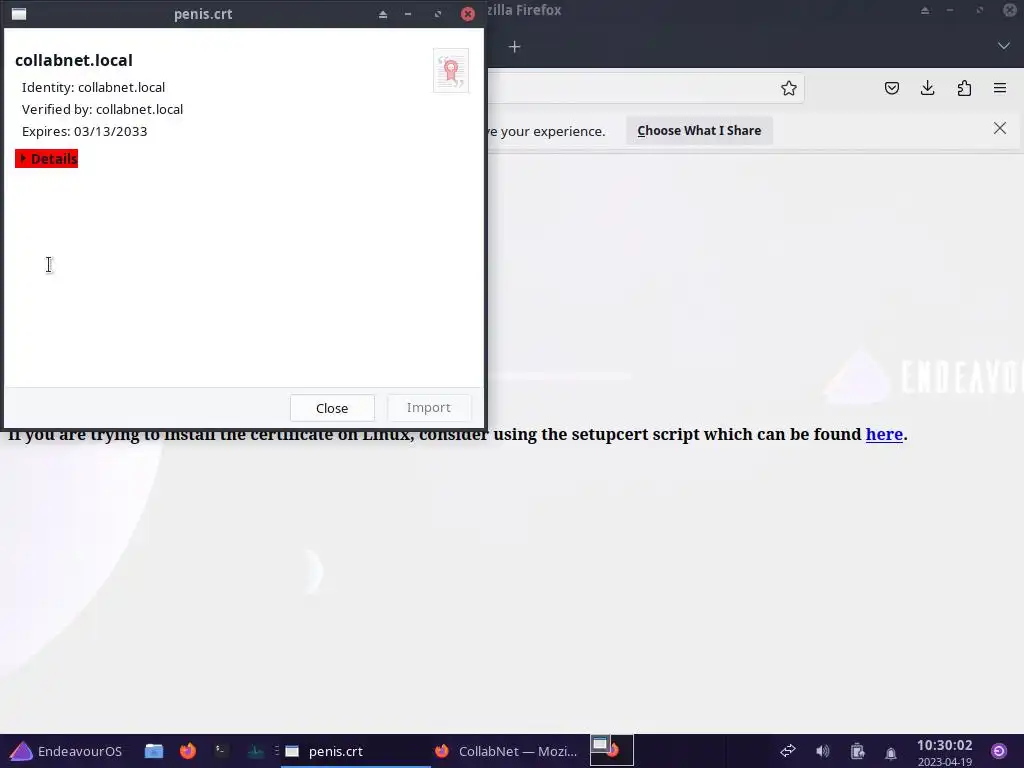1024x768 pixels.
Task: Open the system monitor taskbar launcher
Action: tap(255, 751)
